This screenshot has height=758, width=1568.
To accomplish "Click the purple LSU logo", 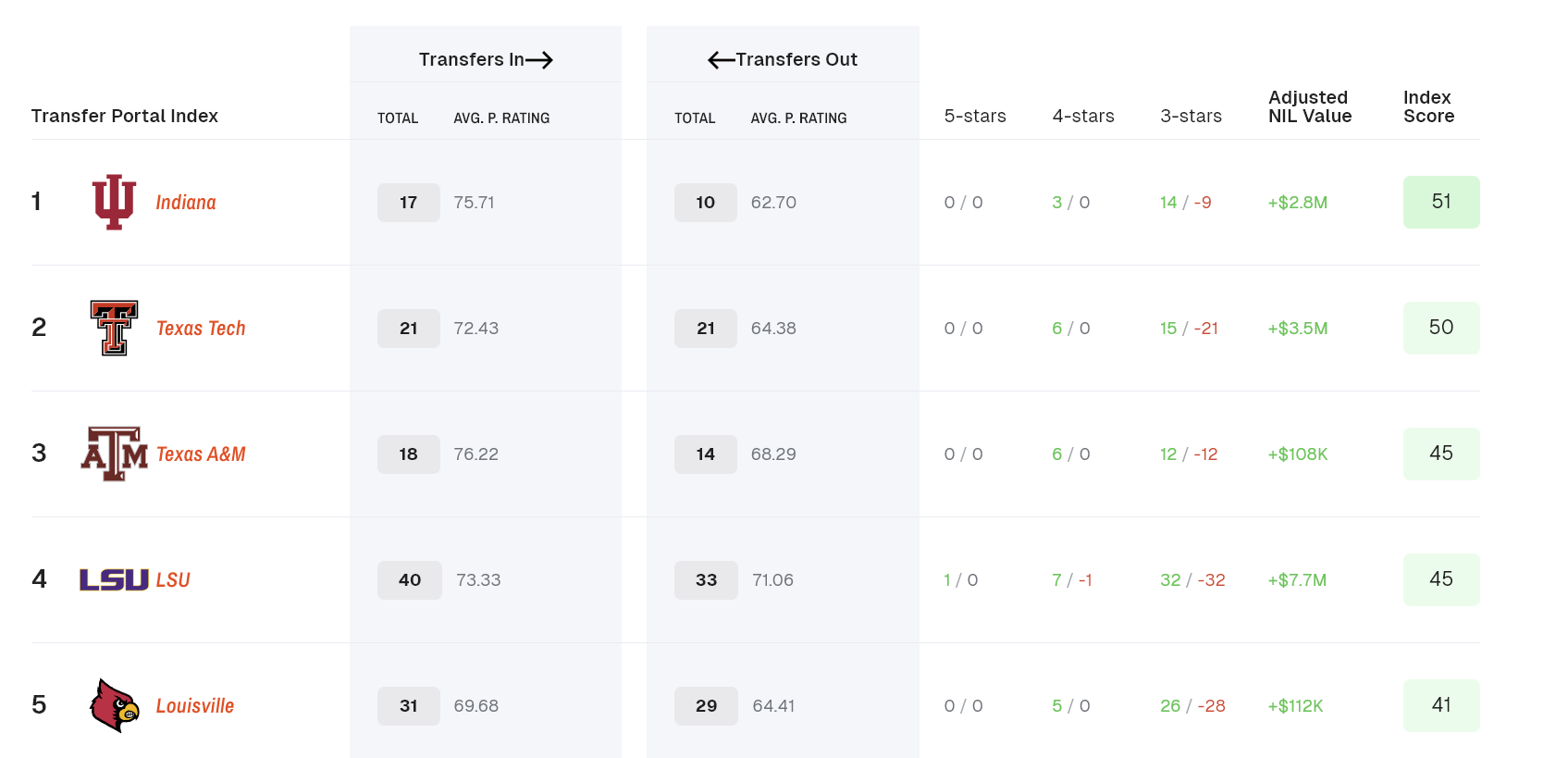I will coord(114,580).
